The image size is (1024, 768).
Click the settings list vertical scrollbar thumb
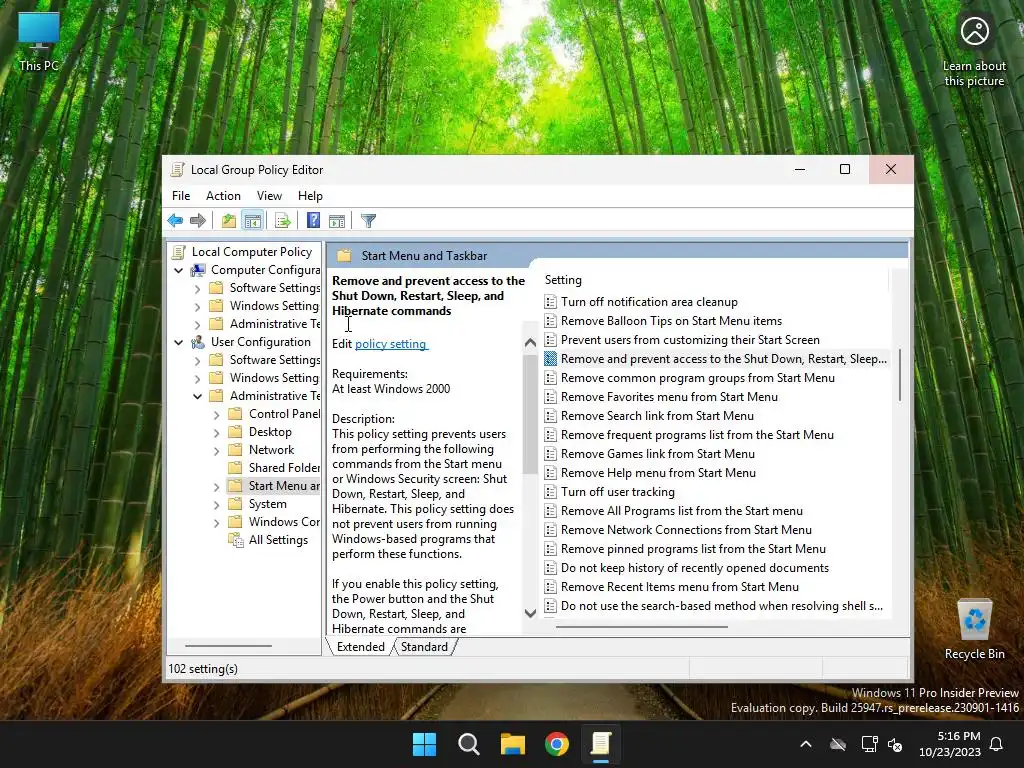(x=899, y=375)
